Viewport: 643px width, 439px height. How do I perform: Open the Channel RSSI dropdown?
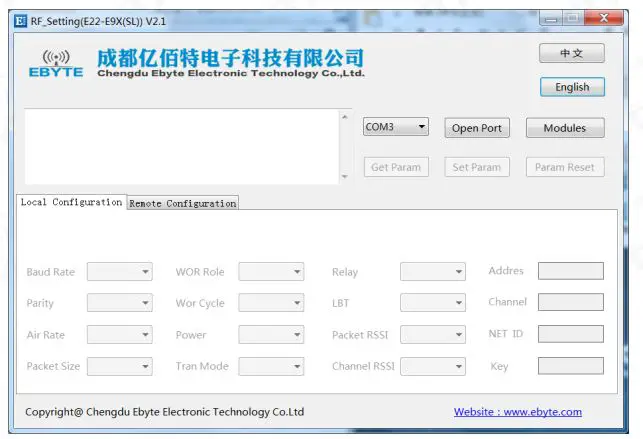(433, 366)
